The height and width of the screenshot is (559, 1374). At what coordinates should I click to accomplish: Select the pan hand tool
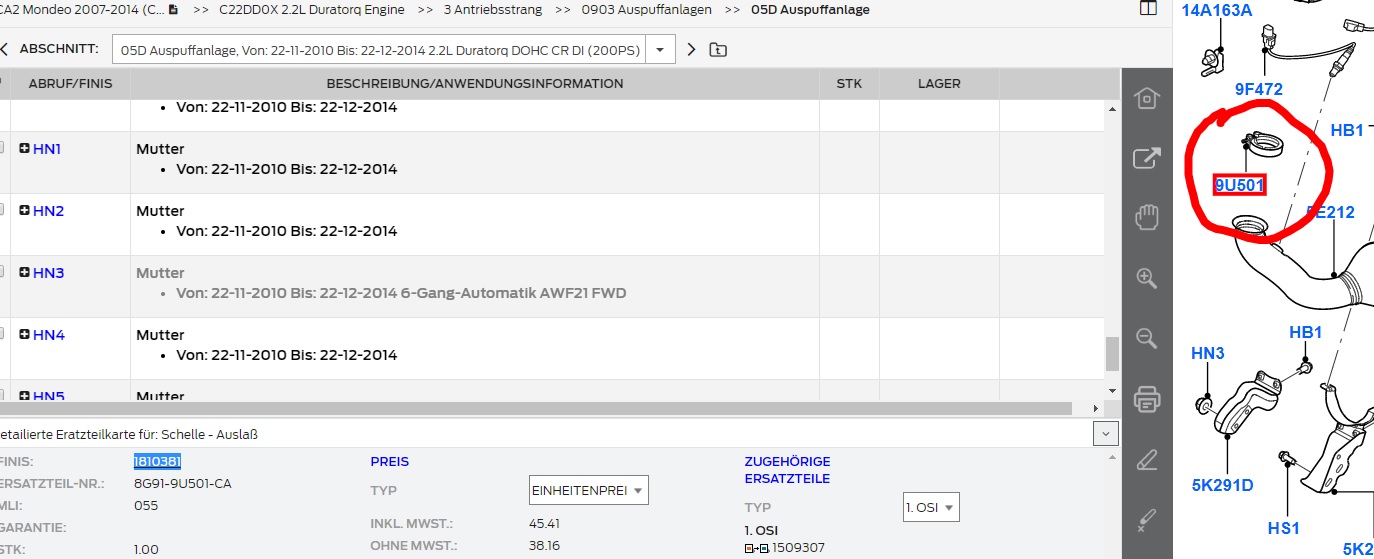point(1147,217)
